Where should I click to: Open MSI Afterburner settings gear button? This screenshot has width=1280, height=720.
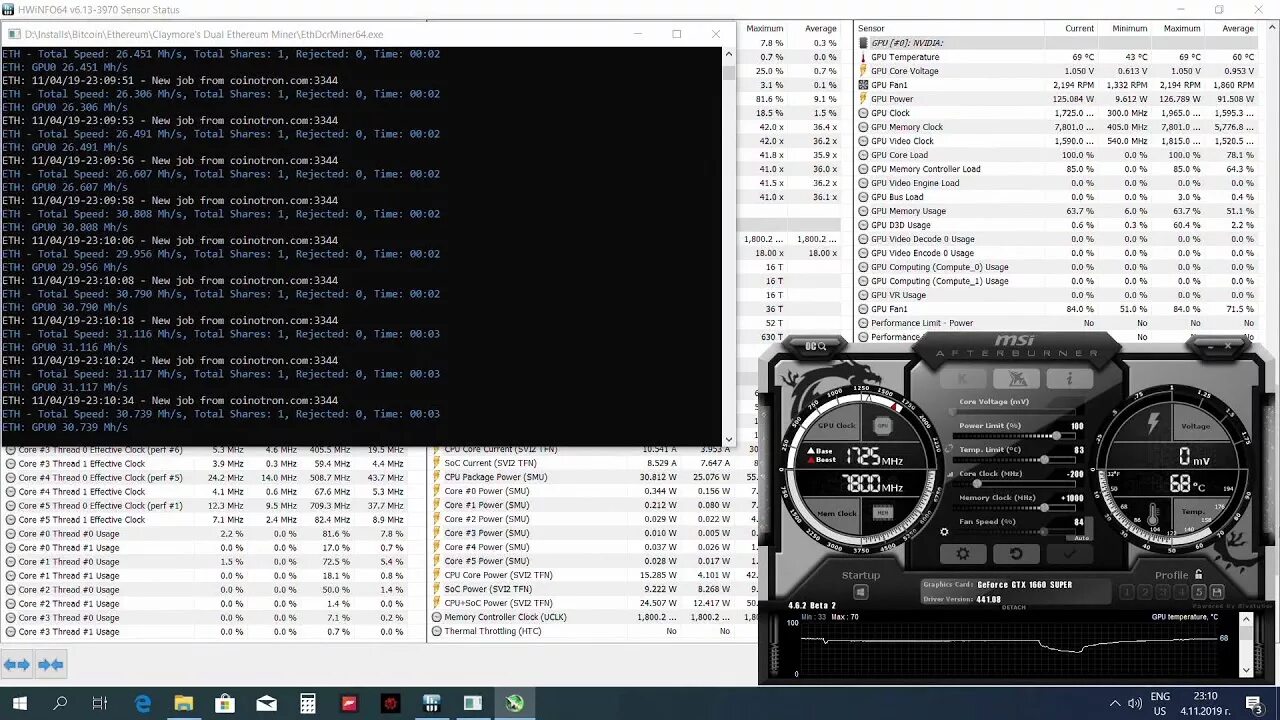963,553
